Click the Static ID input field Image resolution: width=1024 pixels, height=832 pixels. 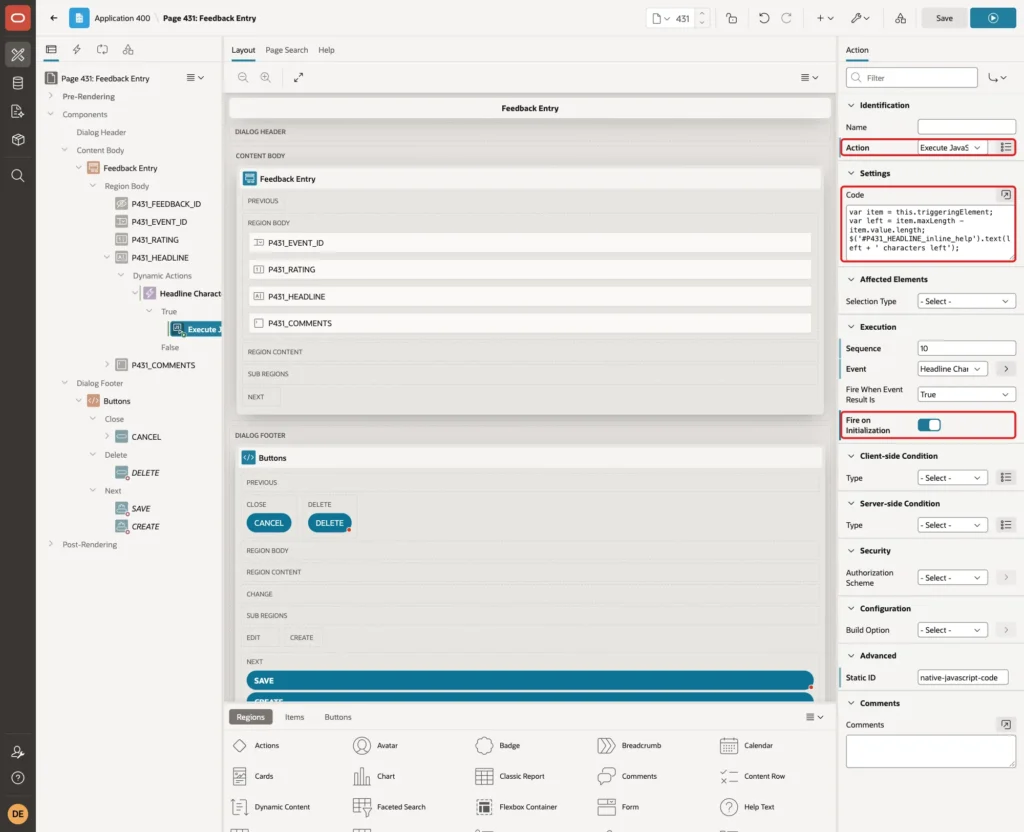point(963,678)
